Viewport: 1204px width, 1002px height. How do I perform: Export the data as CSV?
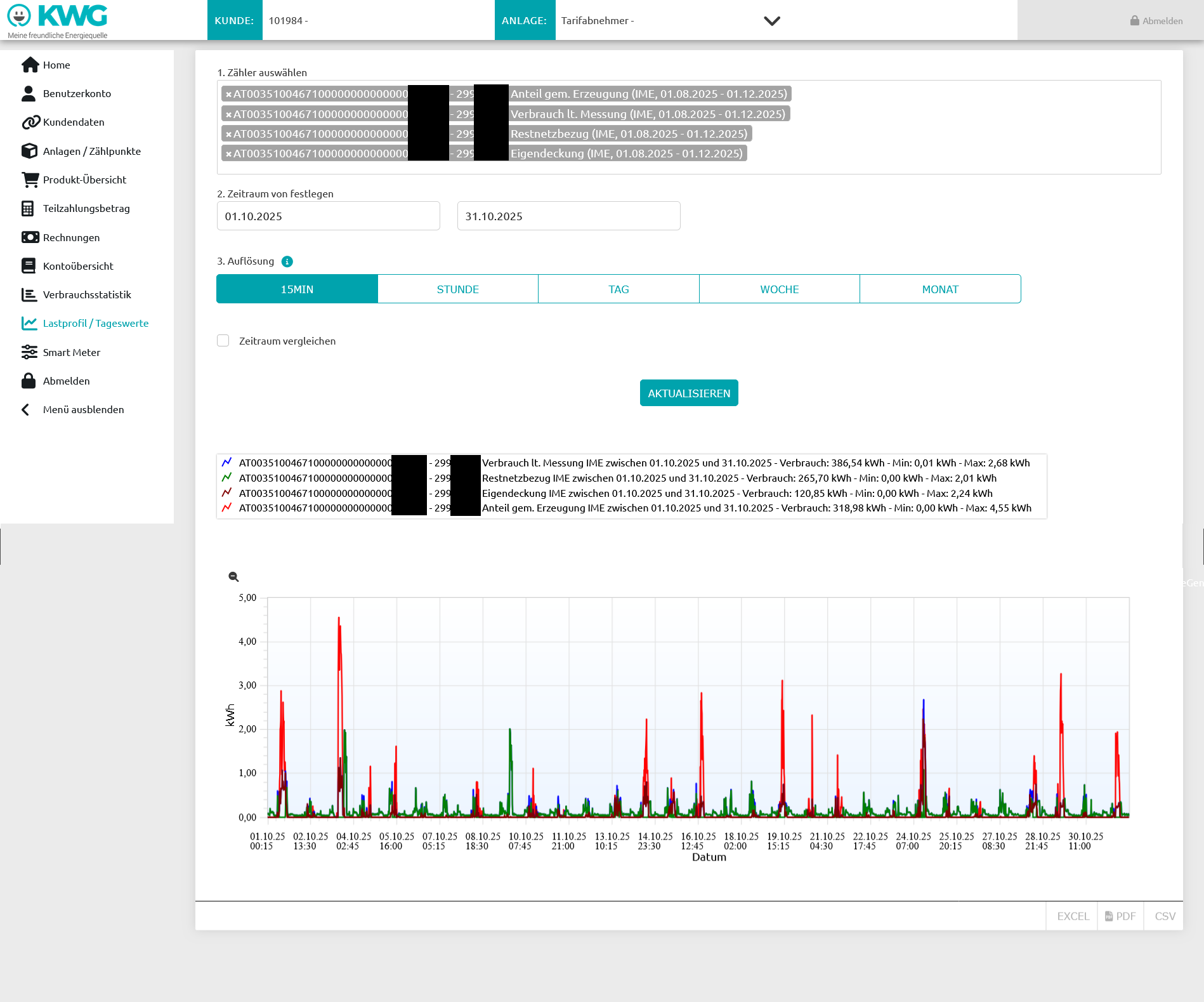[x=1165, y=916]
